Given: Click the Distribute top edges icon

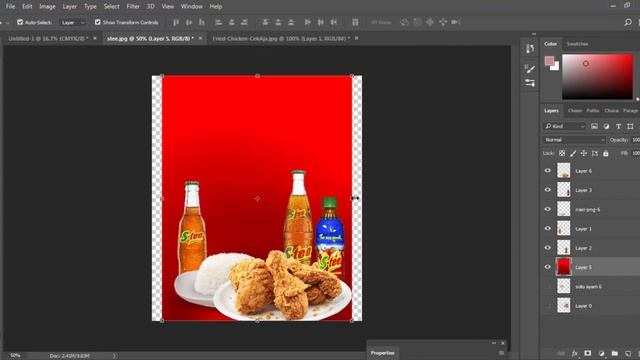Looking at the screenshot, I should pos(265,22).
